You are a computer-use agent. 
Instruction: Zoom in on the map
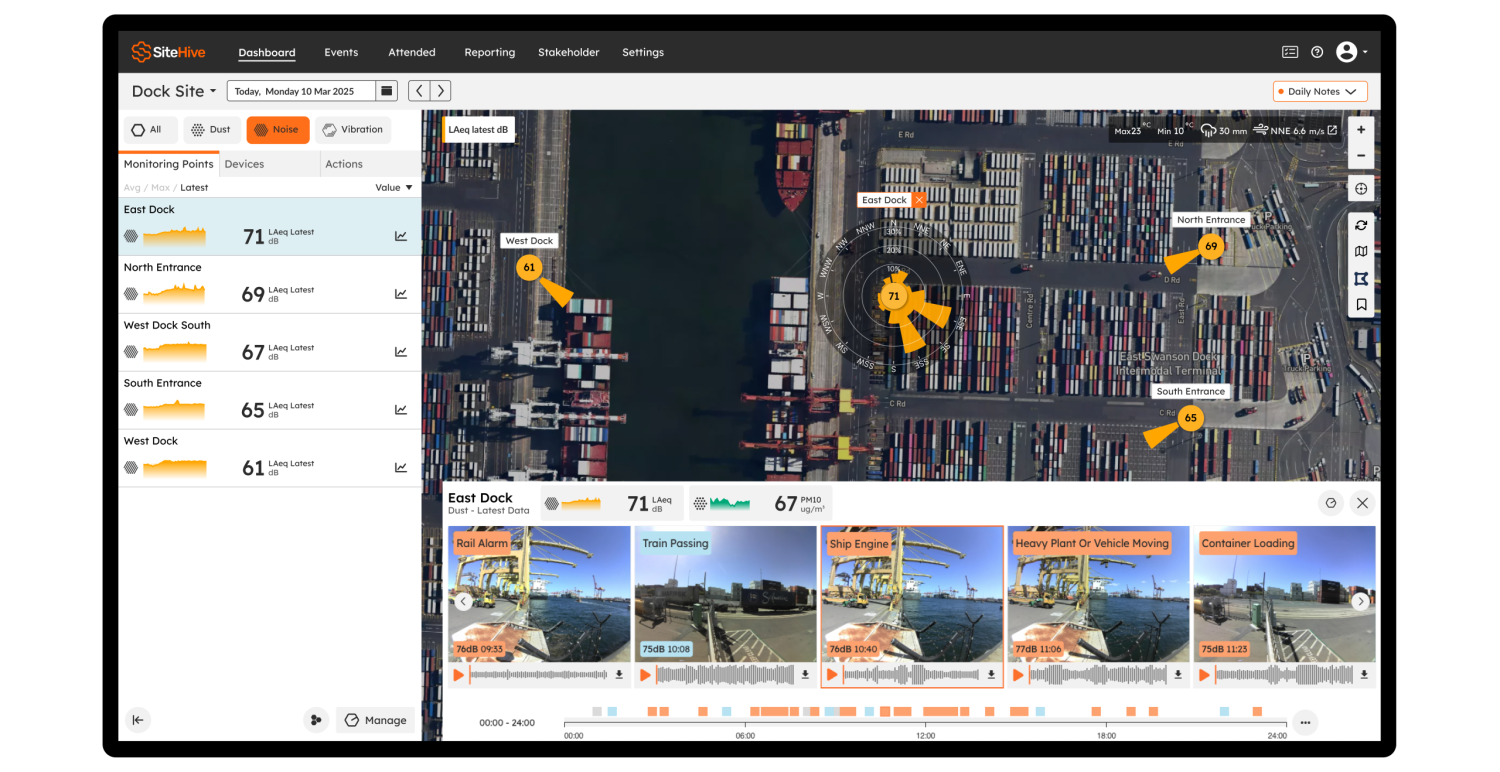pyautogui.click(x=1361, y=130)
